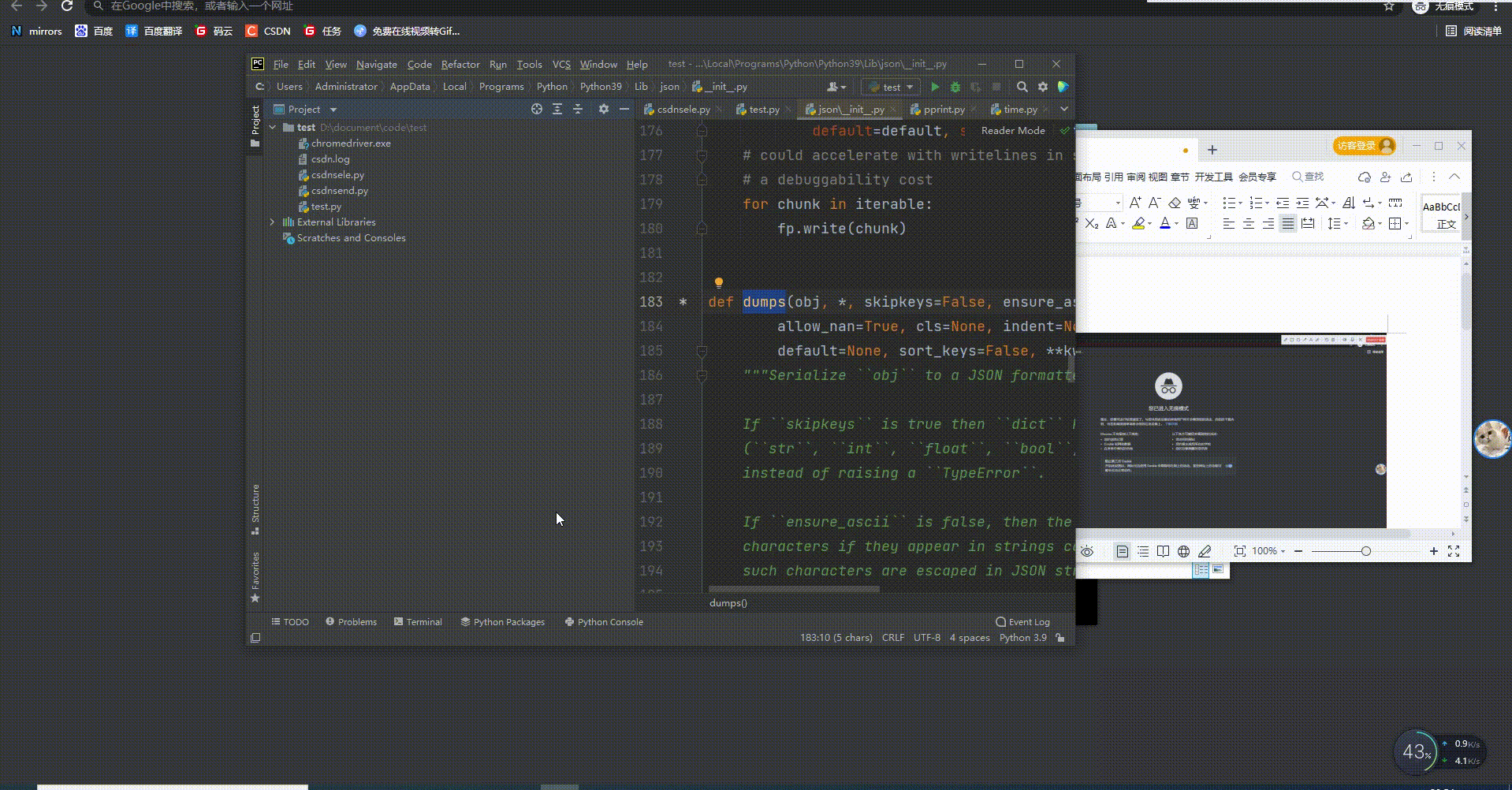Open Project panel options gear
This screenshot has width=1512, height=790.
(x=604, y=109)
